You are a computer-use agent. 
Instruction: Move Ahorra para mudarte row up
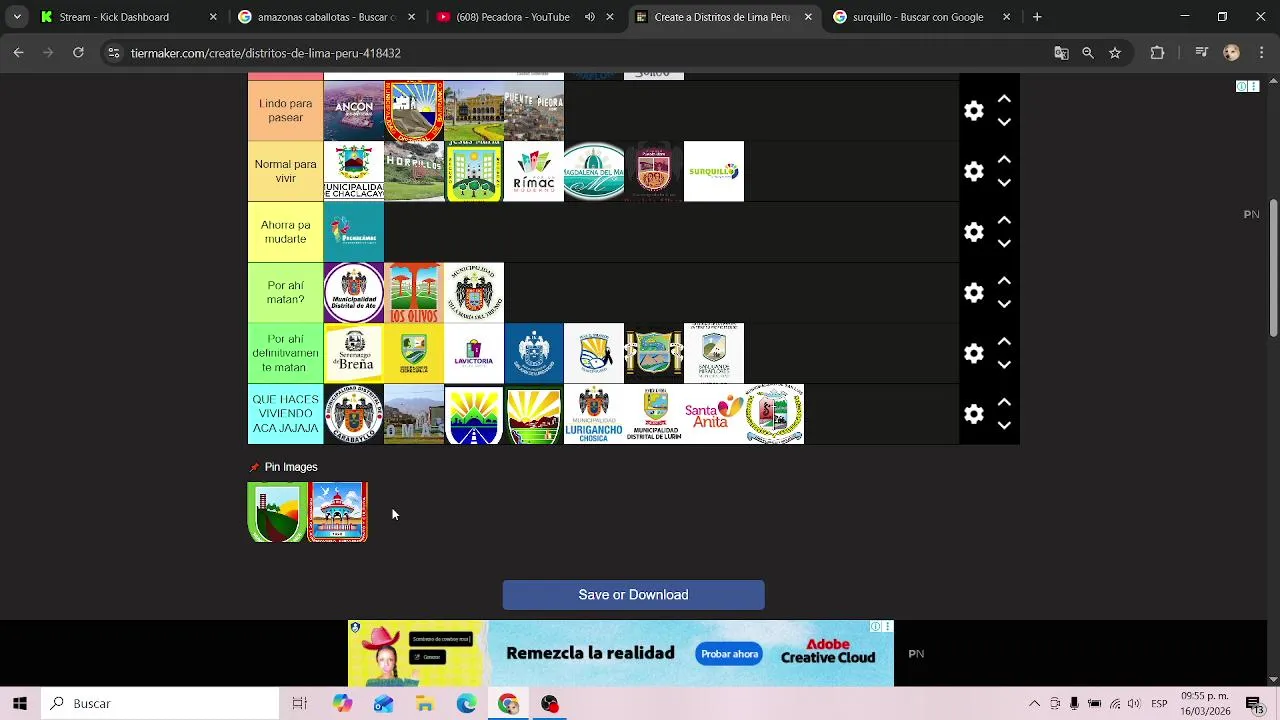[1004, 220]
